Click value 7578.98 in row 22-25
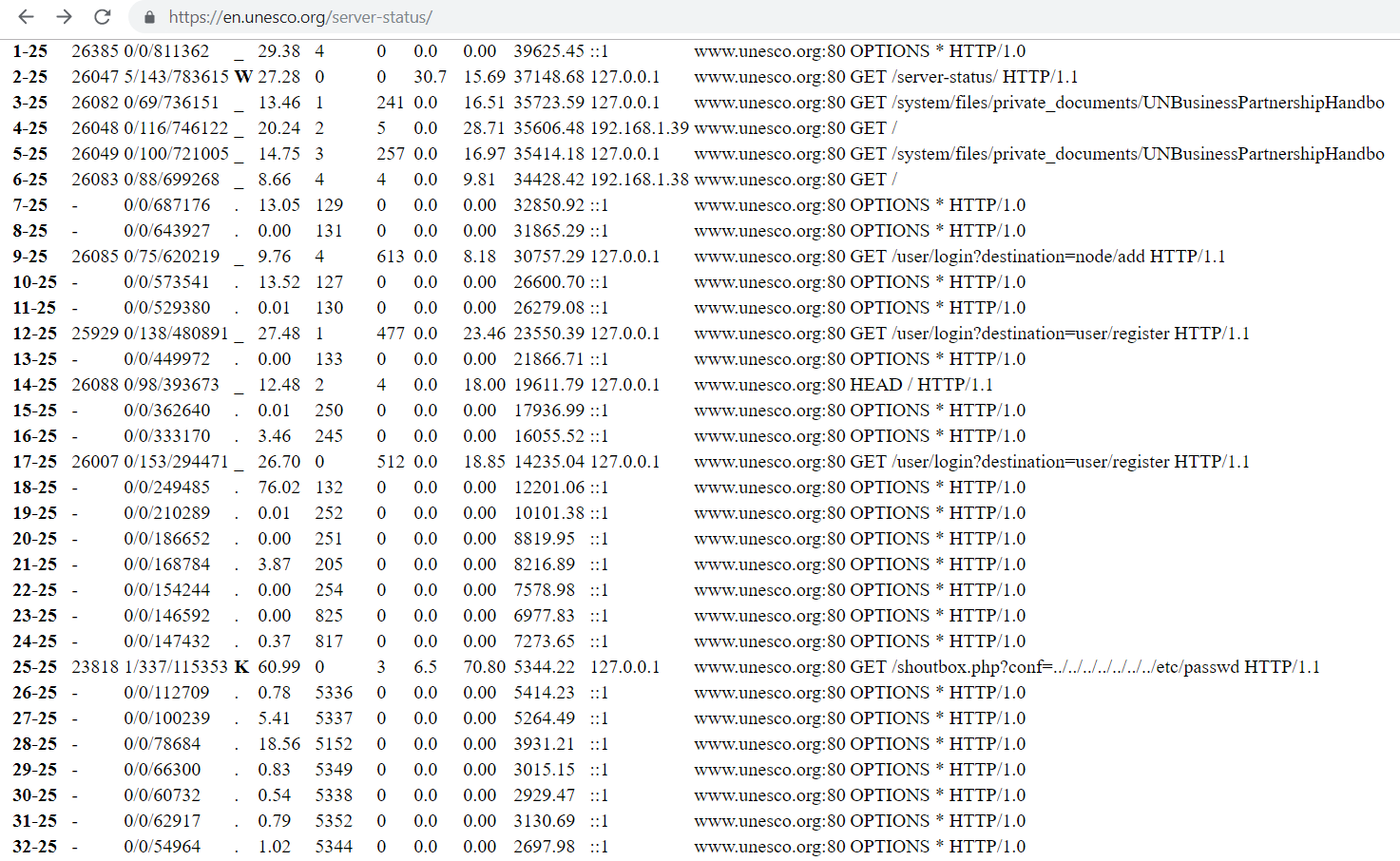 coord(545,590)
